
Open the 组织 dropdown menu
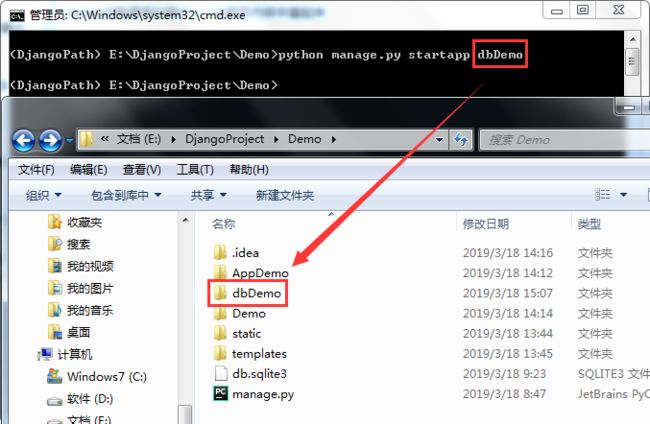pyautogui.click(x=44, y=195)
